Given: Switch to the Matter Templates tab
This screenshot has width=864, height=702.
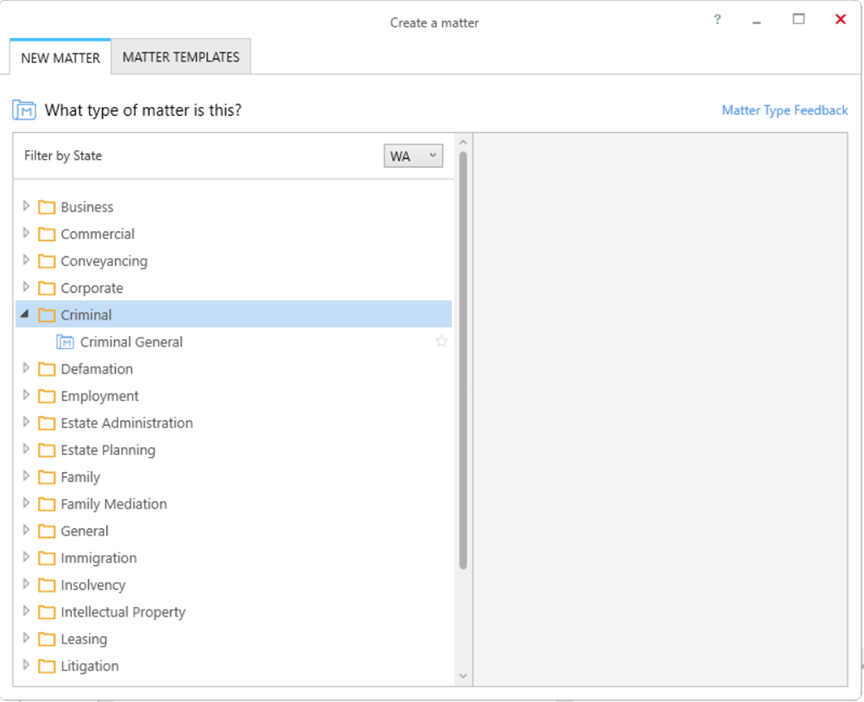Looking at the screenshot, I should click(x=181, y=57).
